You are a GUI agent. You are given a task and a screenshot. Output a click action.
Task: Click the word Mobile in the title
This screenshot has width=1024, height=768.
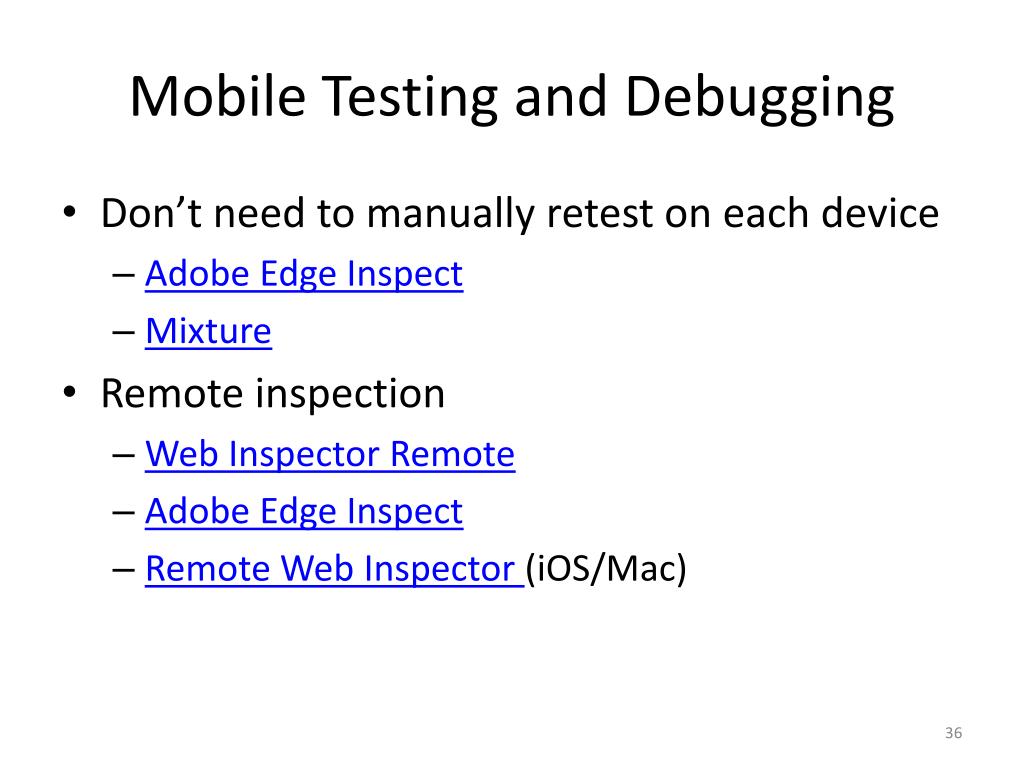click(218, 96)
